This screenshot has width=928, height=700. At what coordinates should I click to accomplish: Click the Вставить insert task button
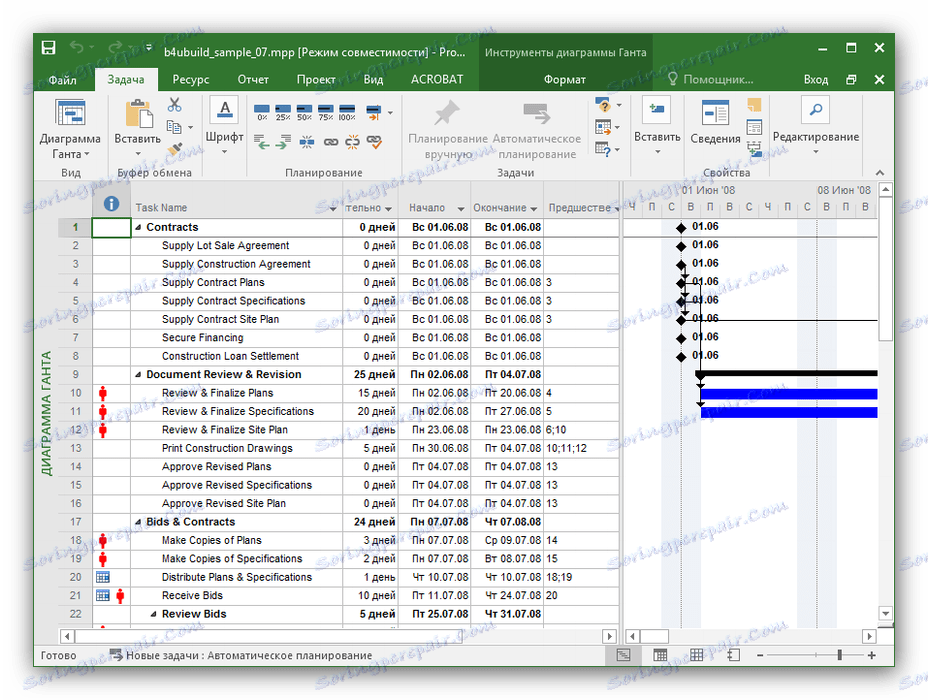coord(657,126)
